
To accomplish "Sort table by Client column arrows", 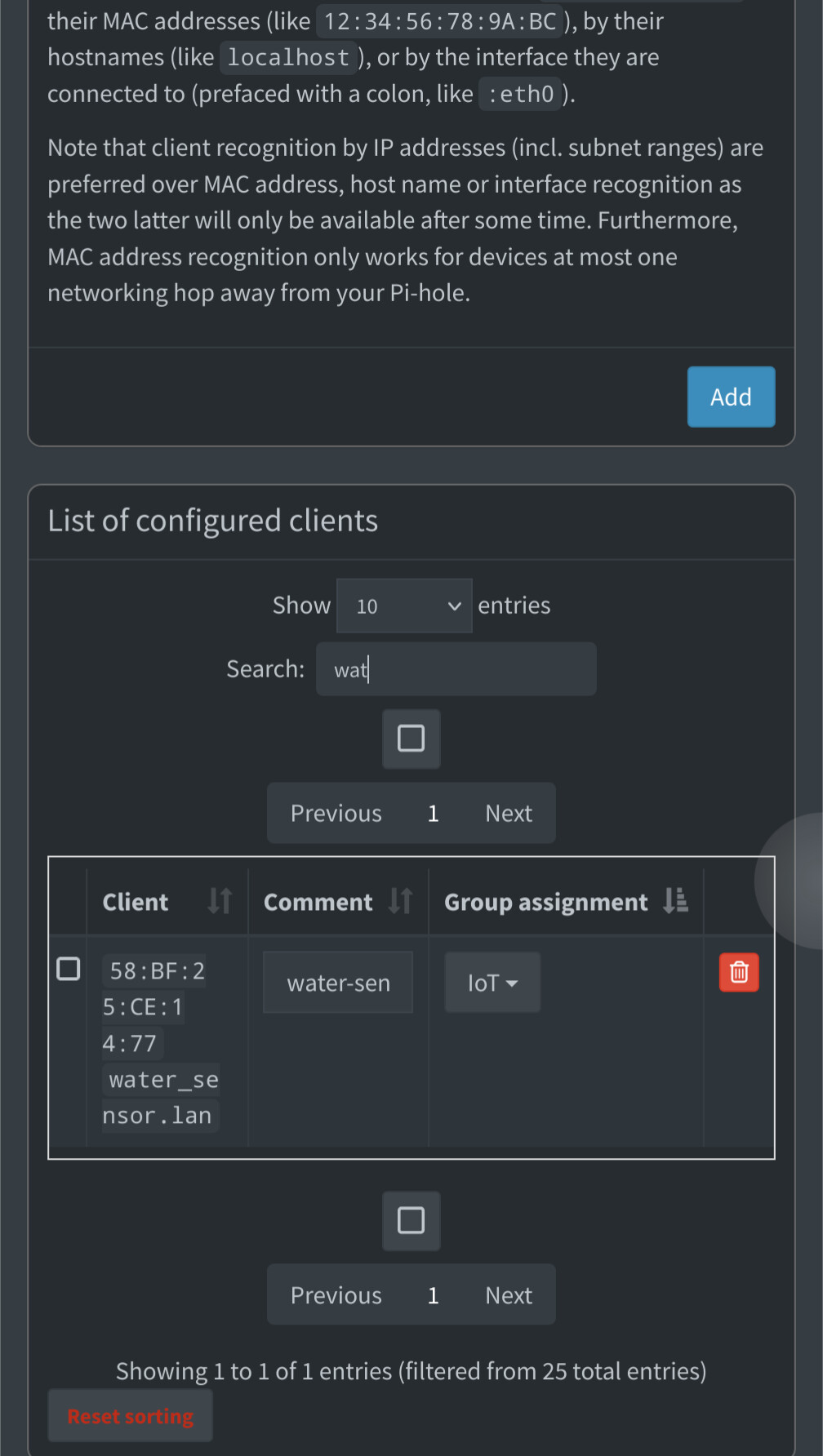I will [219, 901].
